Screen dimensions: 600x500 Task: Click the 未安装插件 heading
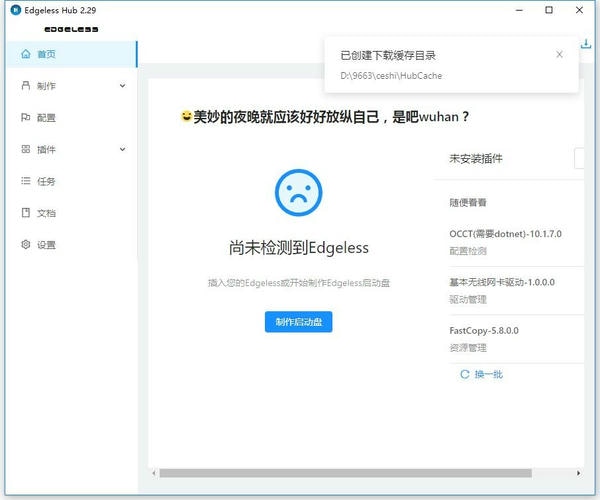point(476,158)
